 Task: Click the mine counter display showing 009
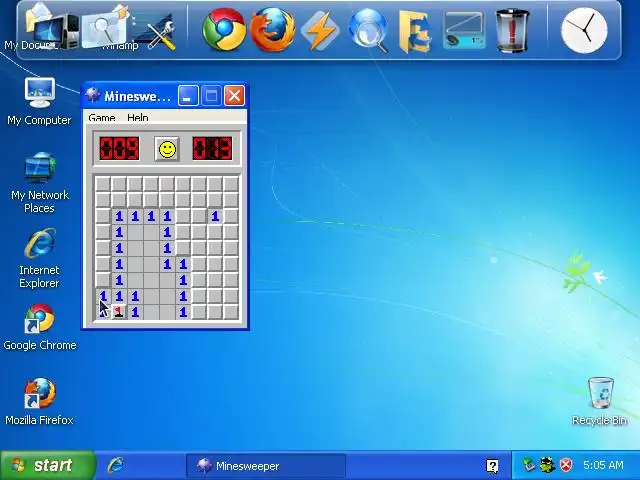pyautogui.click(x=119, y=148)
